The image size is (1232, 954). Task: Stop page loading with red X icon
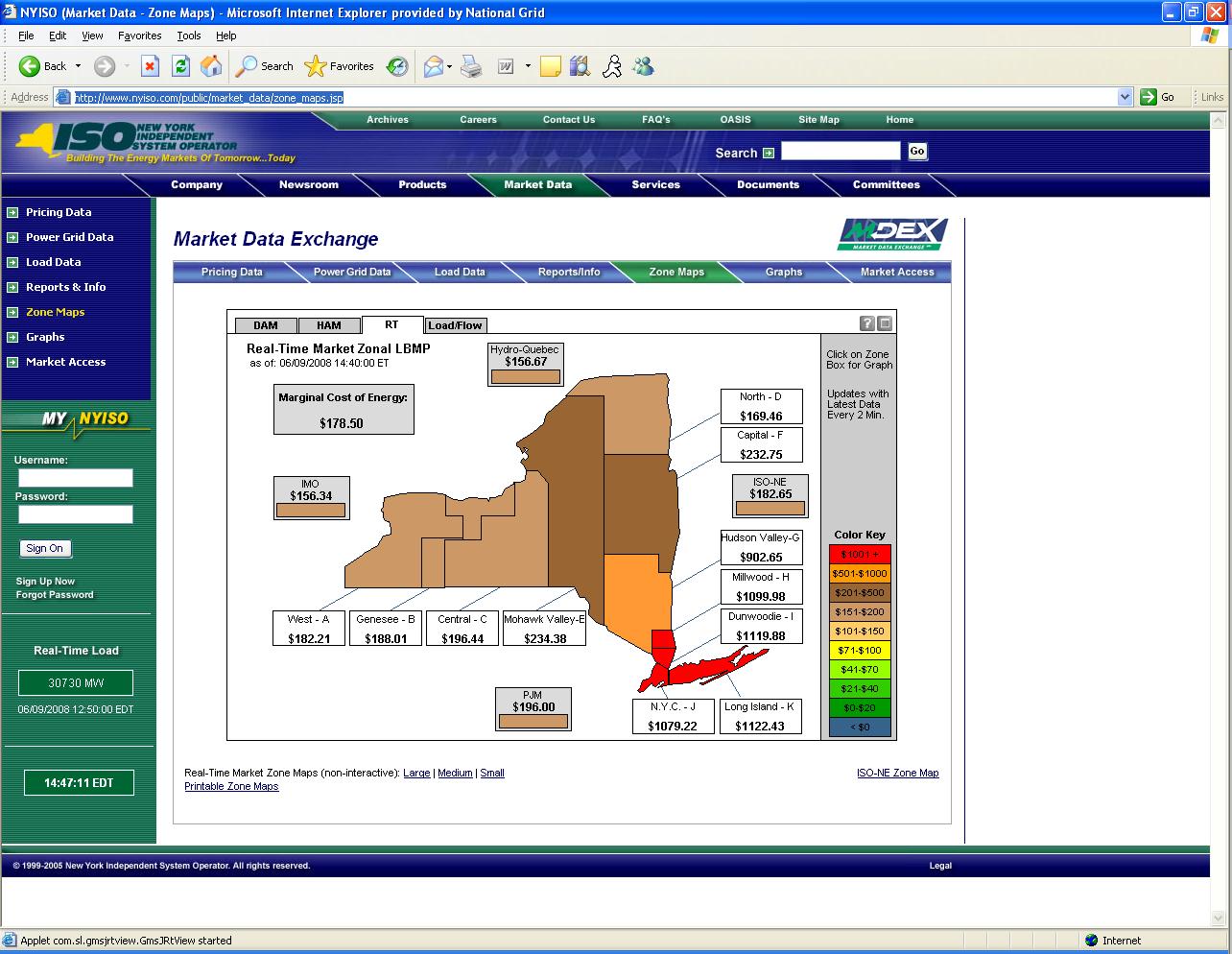[150, 66]
